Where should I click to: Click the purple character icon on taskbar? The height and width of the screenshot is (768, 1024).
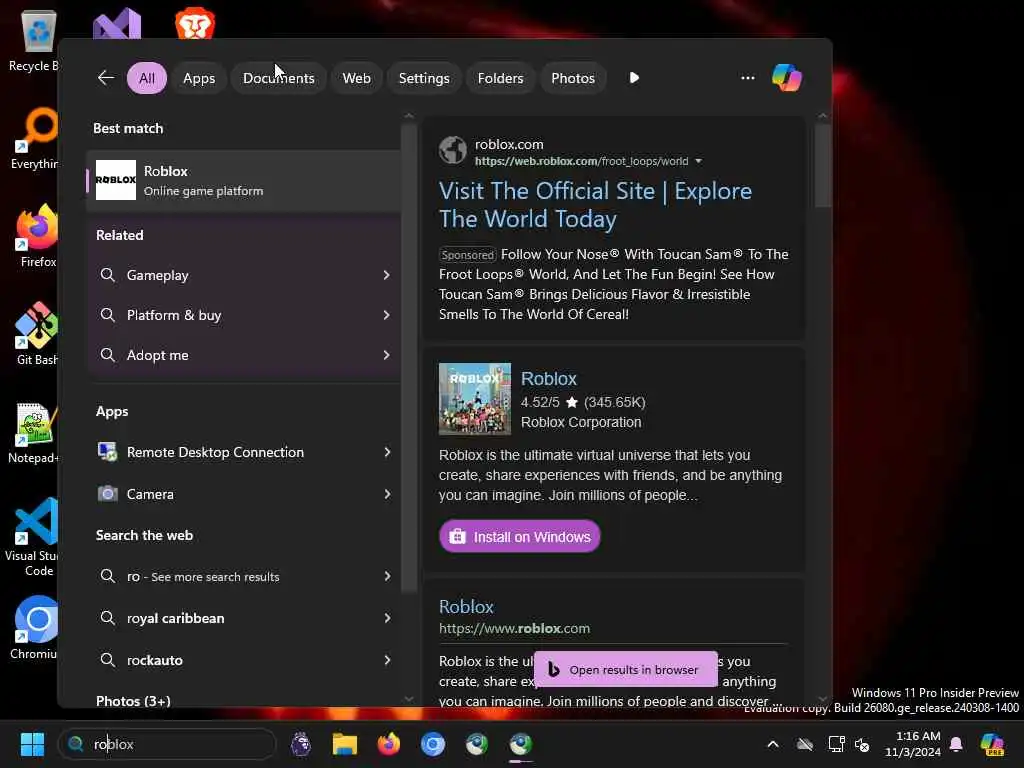click(300, 744)
